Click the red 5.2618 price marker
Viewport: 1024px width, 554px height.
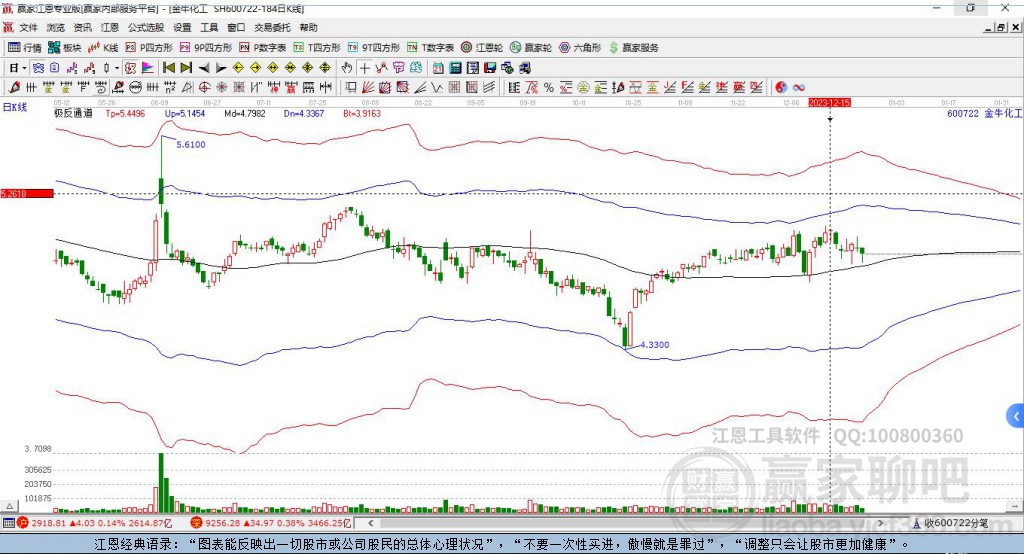click(x=27, y=193)
